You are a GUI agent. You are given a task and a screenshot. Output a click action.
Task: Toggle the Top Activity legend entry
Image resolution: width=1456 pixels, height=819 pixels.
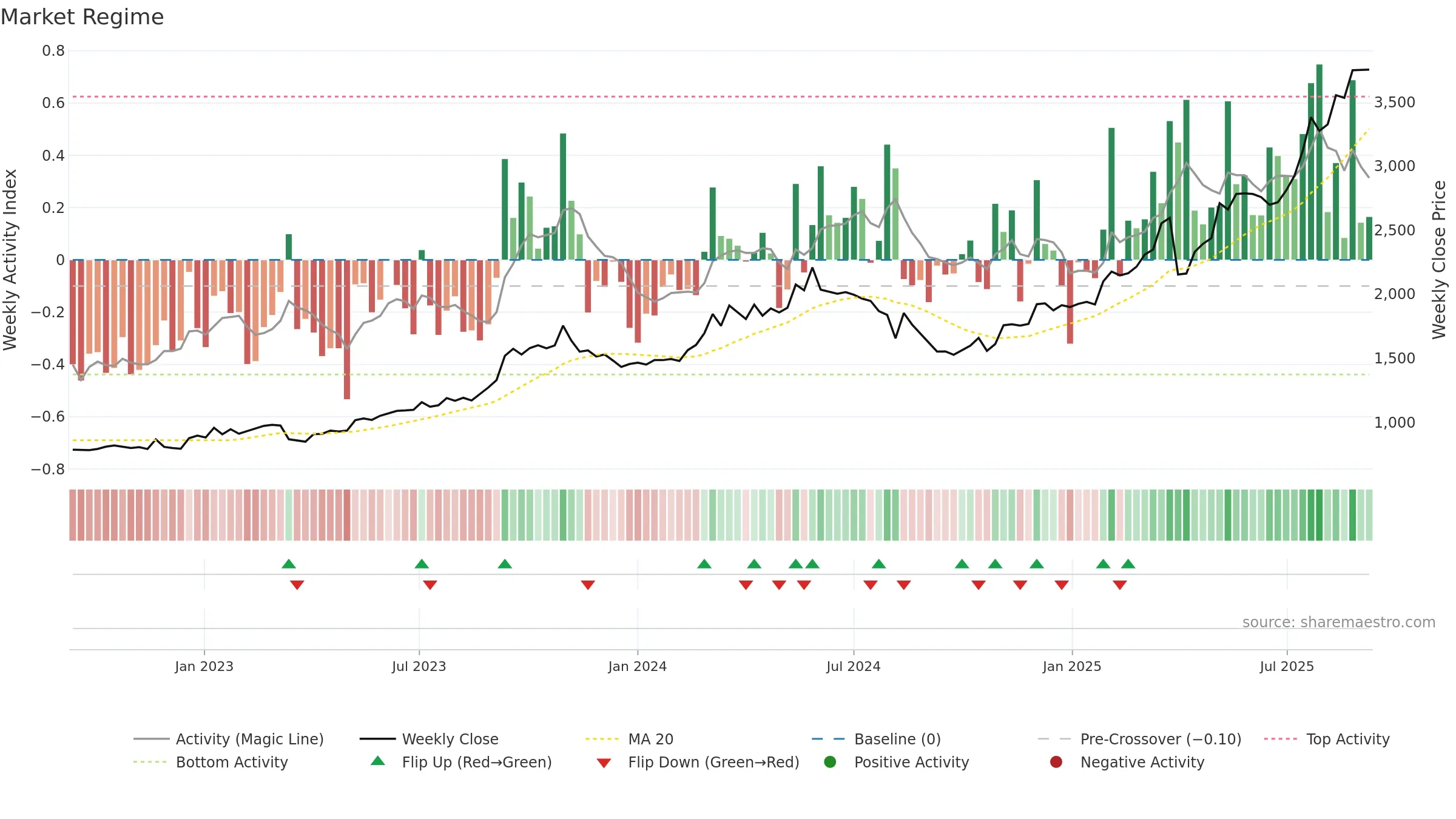pyautogui.click(x=1327, y=739)
